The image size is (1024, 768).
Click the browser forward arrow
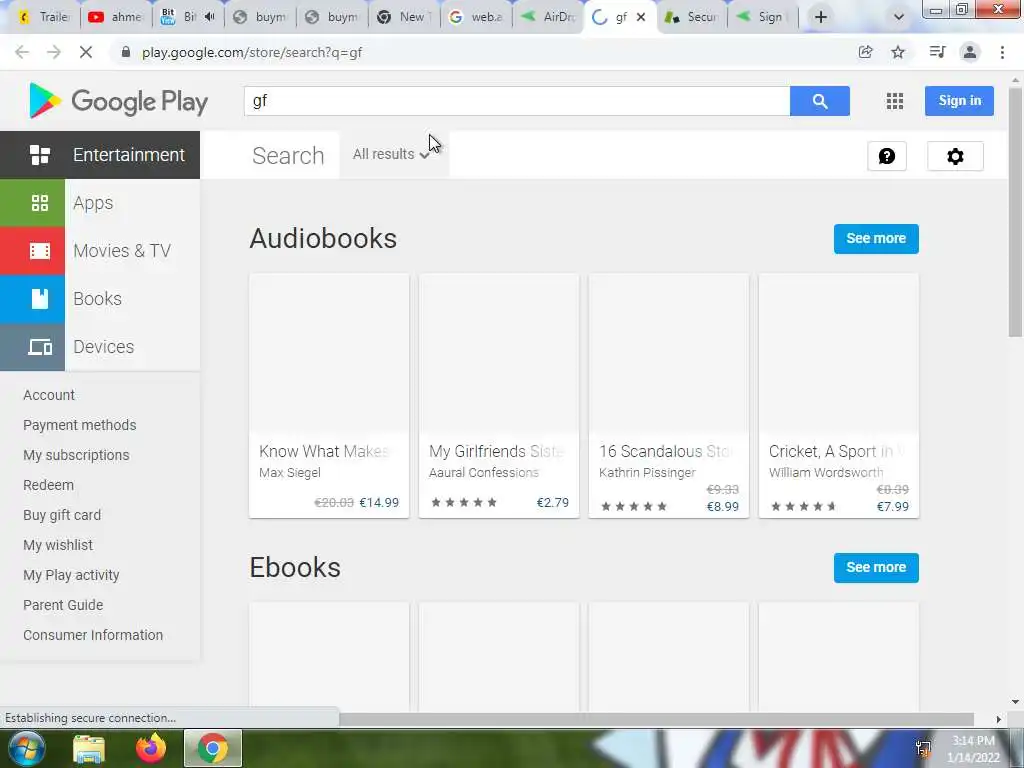pyautogui.click(x=54, y=52)
